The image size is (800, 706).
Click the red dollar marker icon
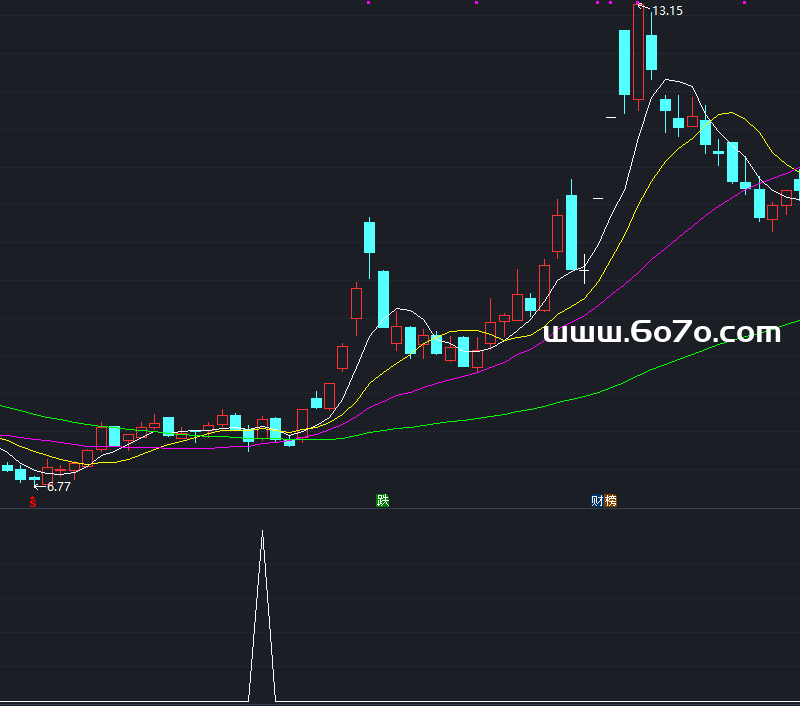[x=31, y=501]
